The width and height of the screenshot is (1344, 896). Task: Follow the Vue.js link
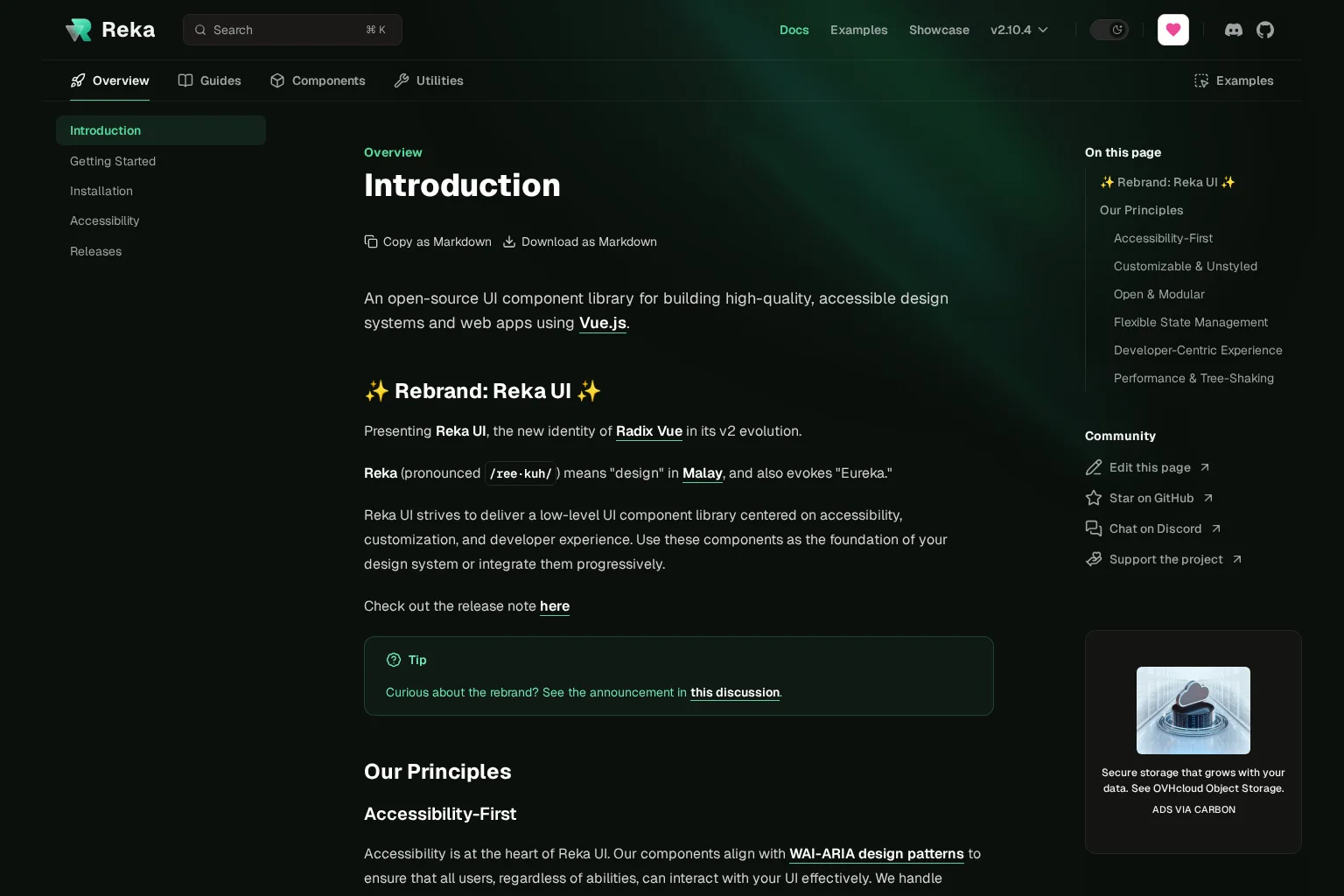[603, 323]
